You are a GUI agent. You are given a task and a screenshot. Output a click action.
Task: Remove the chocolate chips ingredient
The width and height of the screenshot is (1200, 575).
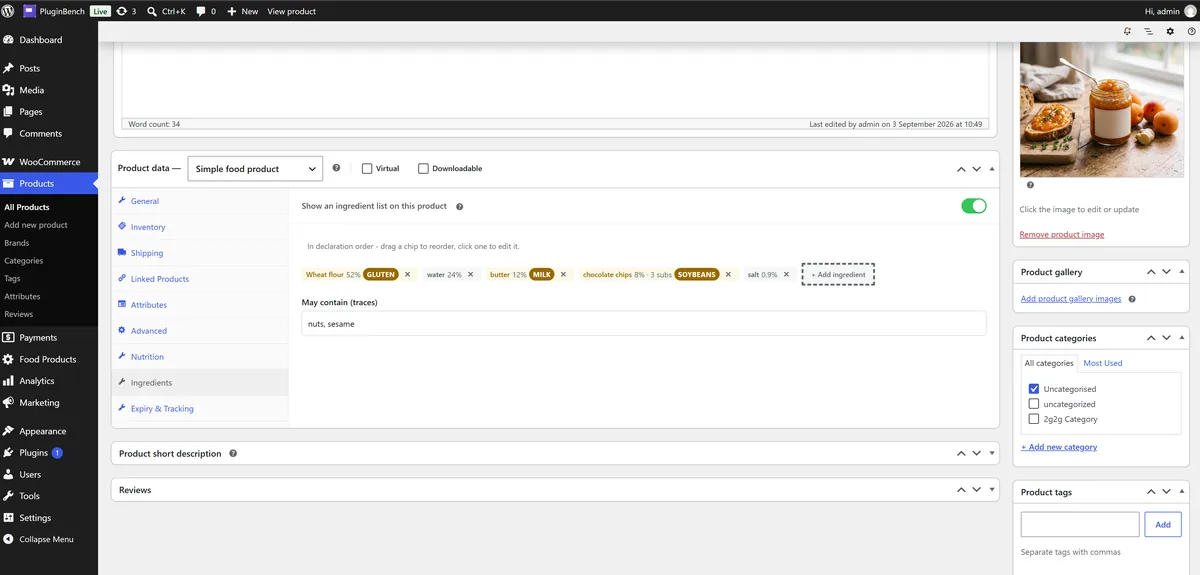[x=728, y=274]
